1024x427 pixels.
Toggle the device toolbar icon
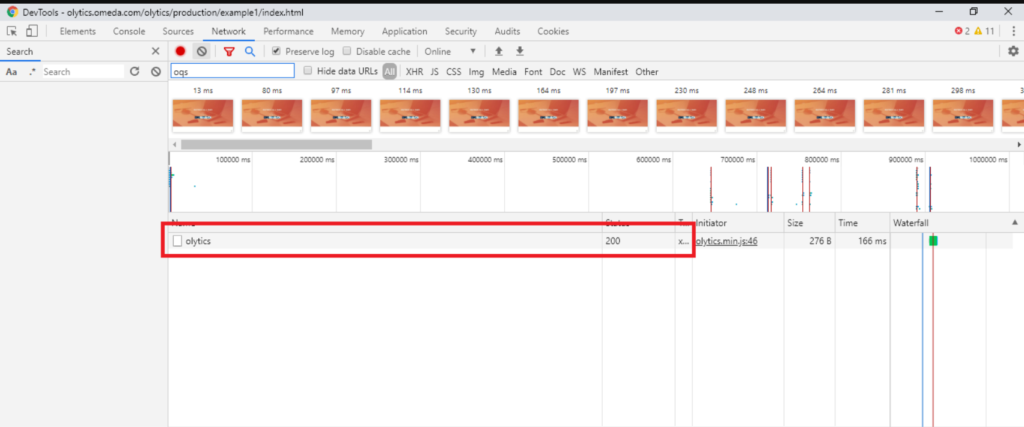pos(32,31)
